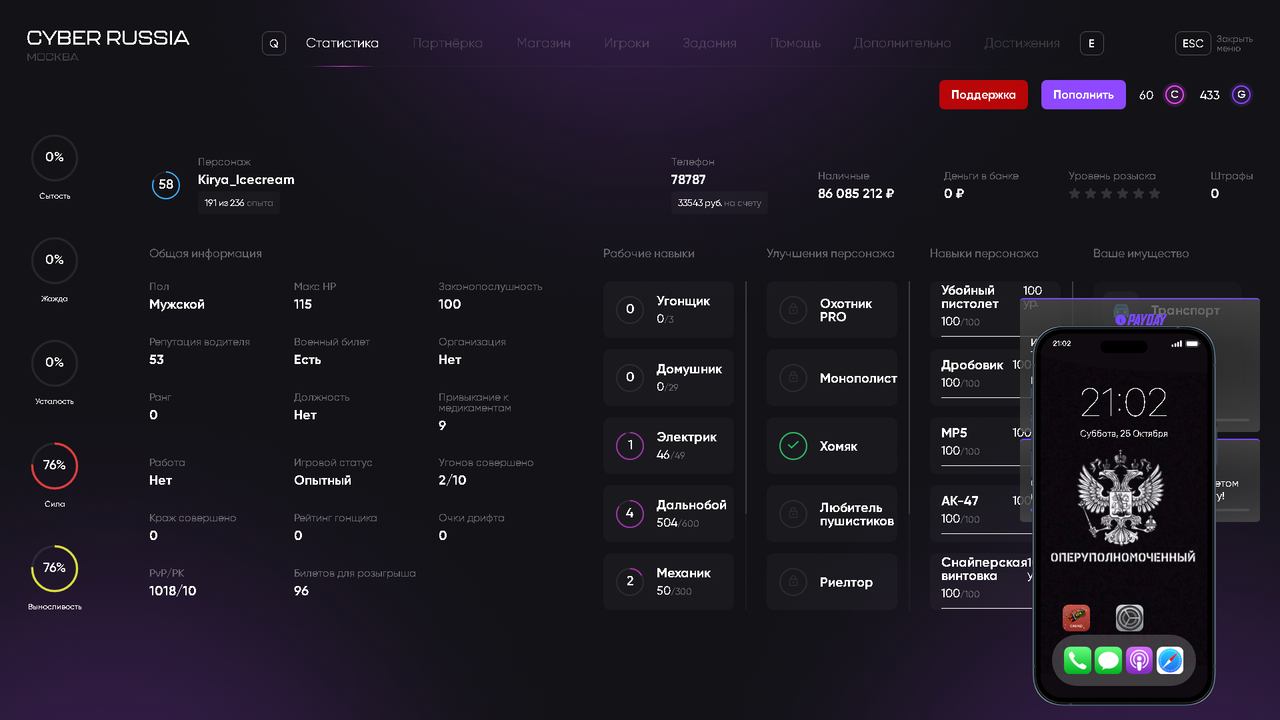Click the wanted level stars

[x=1115, y=194]
